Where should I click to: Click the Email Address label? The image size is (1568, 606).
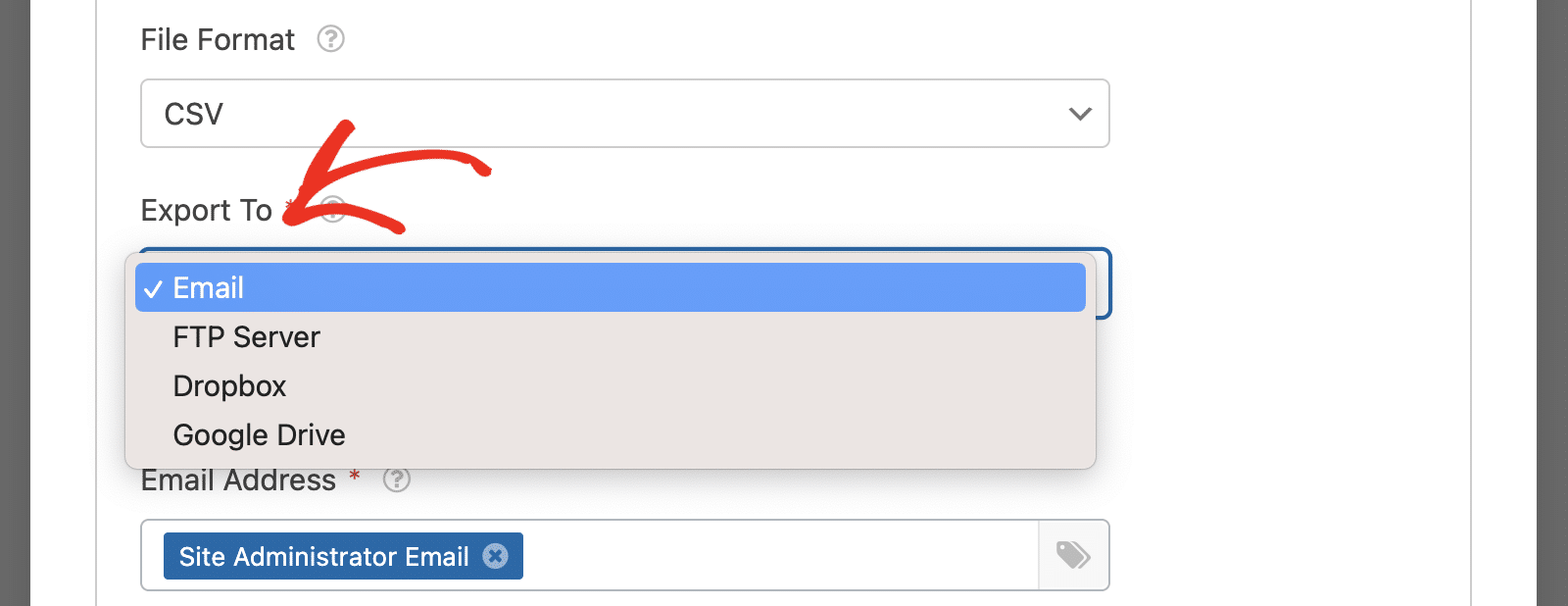click(x=238, y=480)
